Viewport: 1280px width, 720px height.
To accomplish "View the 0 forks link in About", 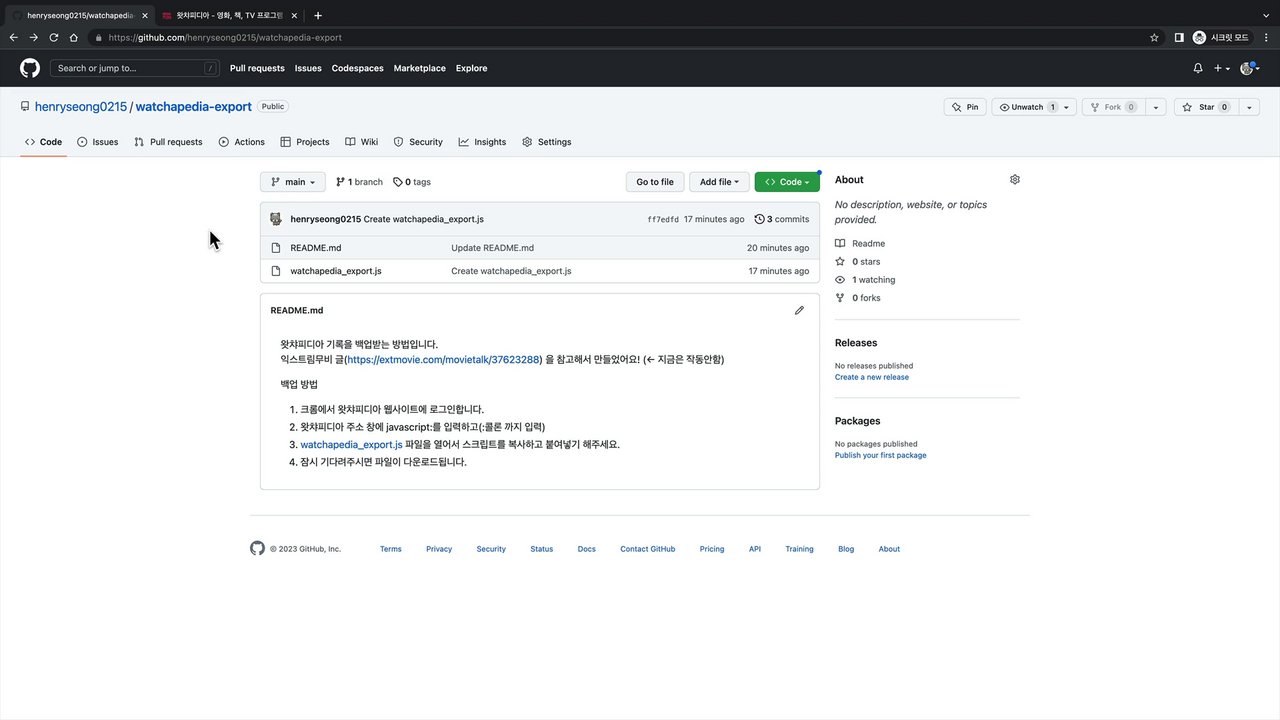I will tap(858, 298).
